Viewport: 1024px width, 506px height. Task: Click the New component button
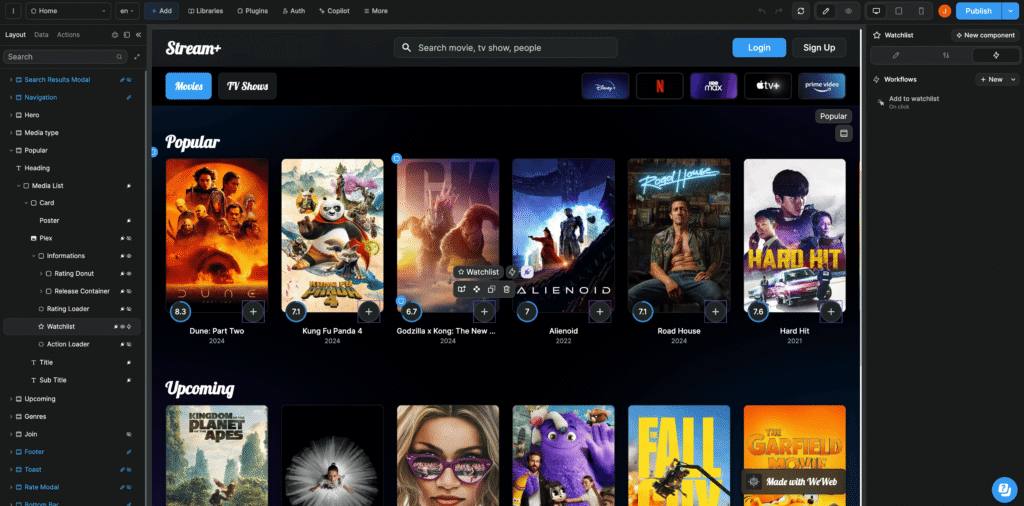point(985,35)
